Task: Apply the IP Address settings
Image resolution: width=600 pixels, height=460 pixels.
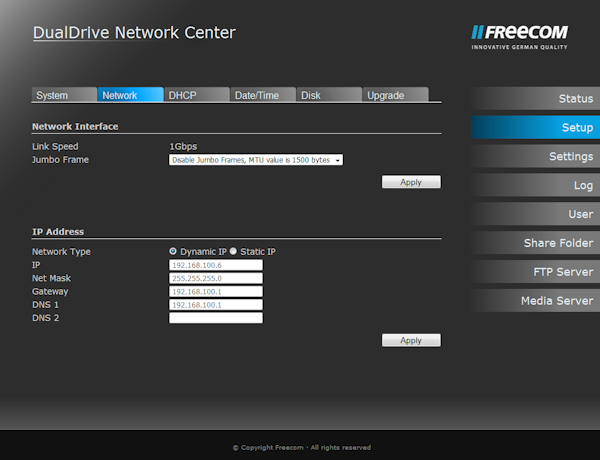Action: 411,340
